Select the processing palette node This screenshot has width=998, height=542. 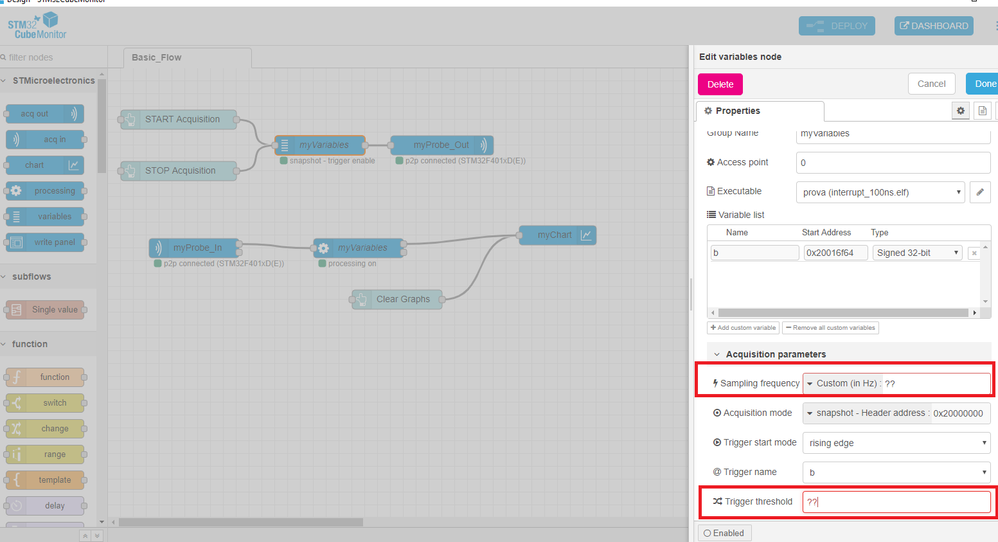45,191
